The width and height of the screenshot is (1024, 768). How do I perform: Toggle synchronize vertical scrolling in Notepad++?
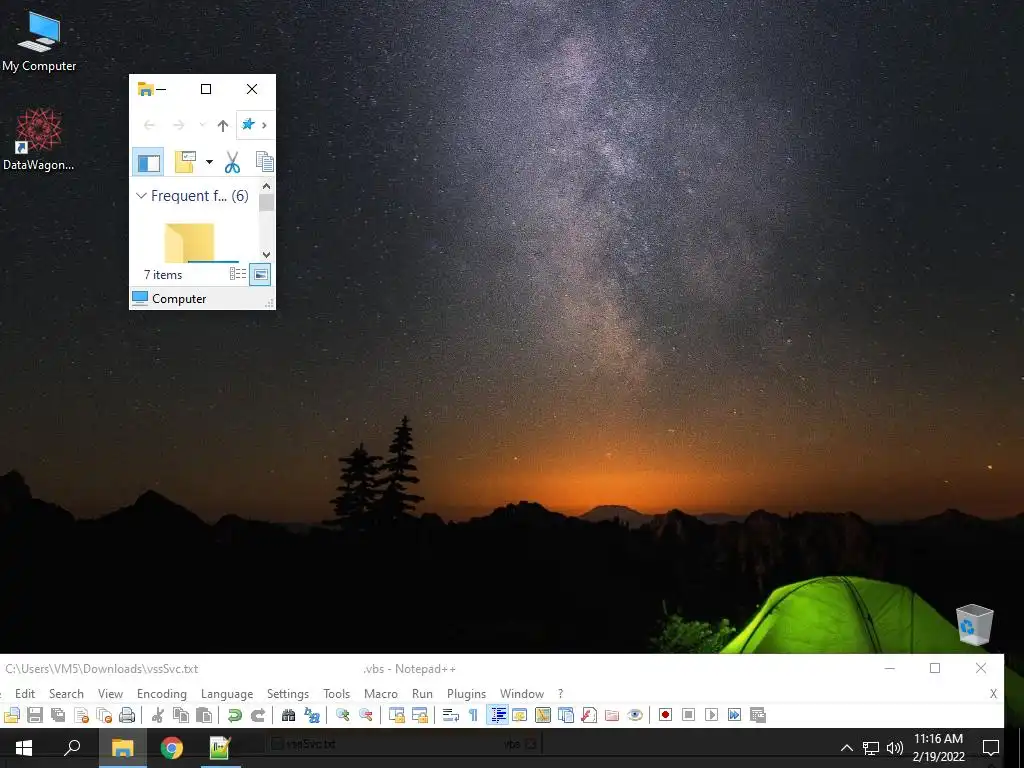pos(396,715)
